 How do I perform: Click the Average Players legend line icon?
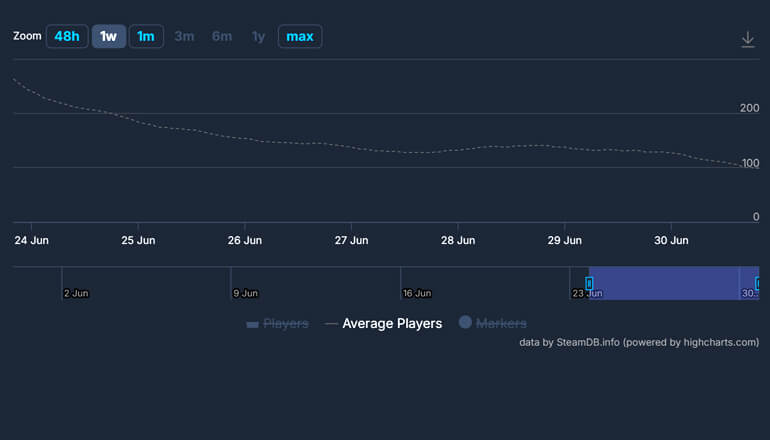pos(331,324)
